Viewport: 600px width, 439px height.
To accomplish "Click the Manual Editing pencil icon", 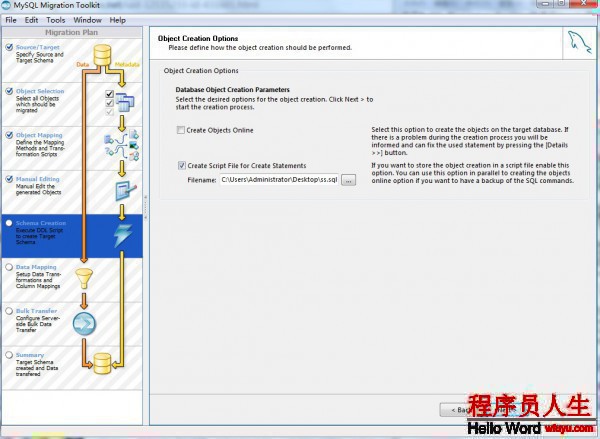I will pyautogui.click(x=126, y=191).
